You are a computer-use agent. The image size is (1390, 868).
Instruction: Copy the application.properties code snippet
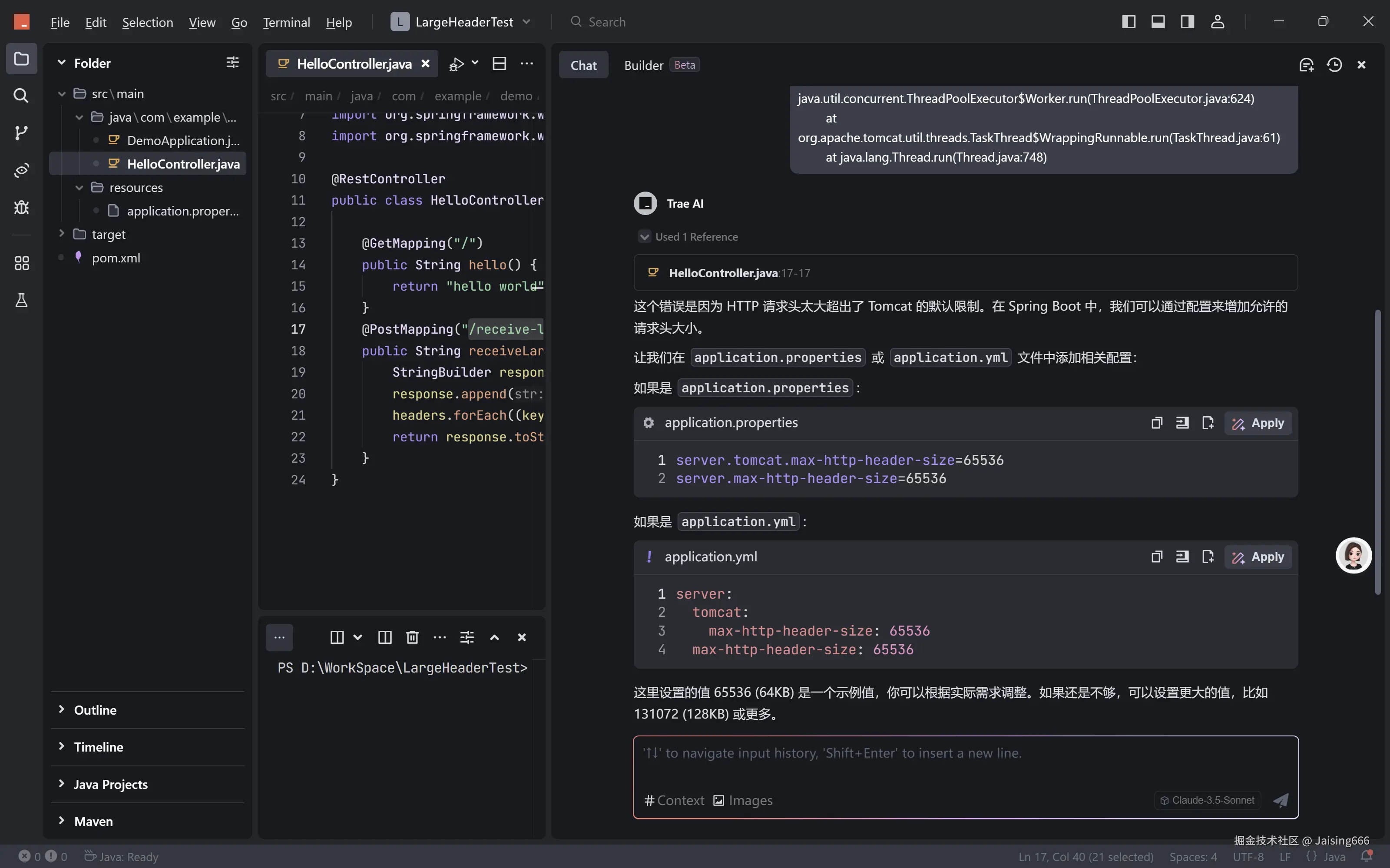coord(1156,423)
